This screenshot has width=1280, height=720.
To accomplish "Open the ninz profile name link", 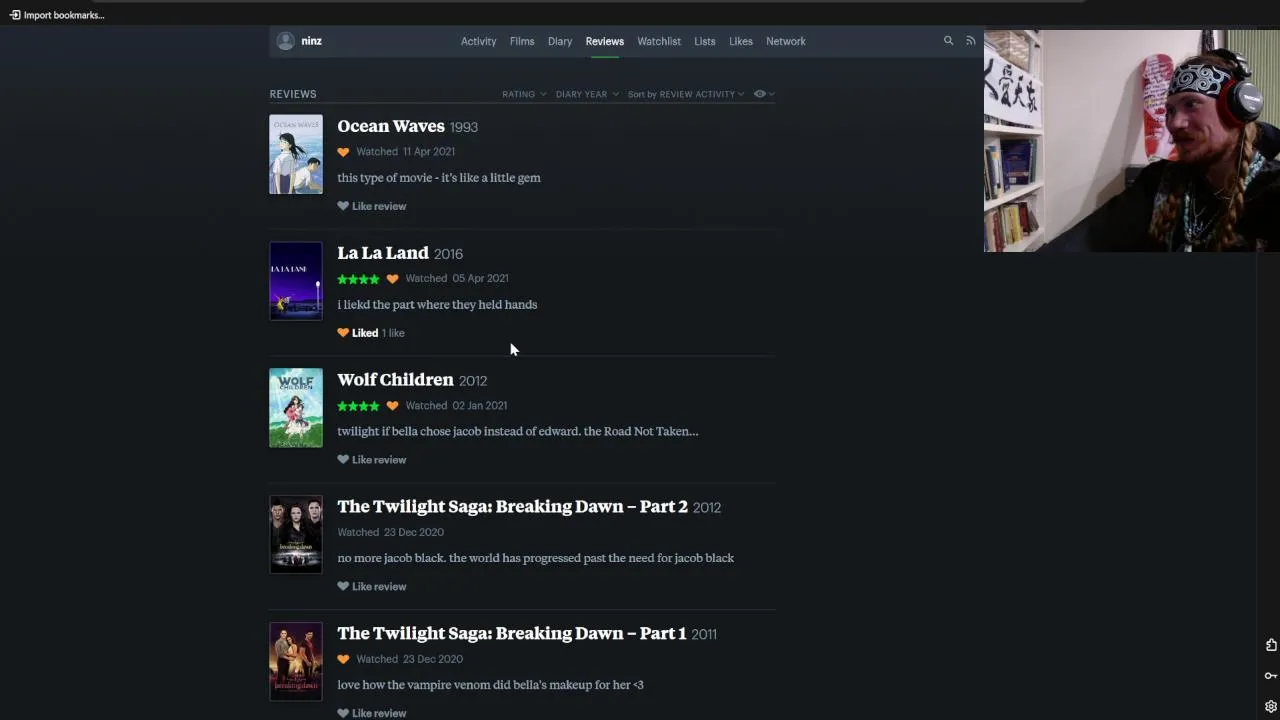I will (311, 41).
